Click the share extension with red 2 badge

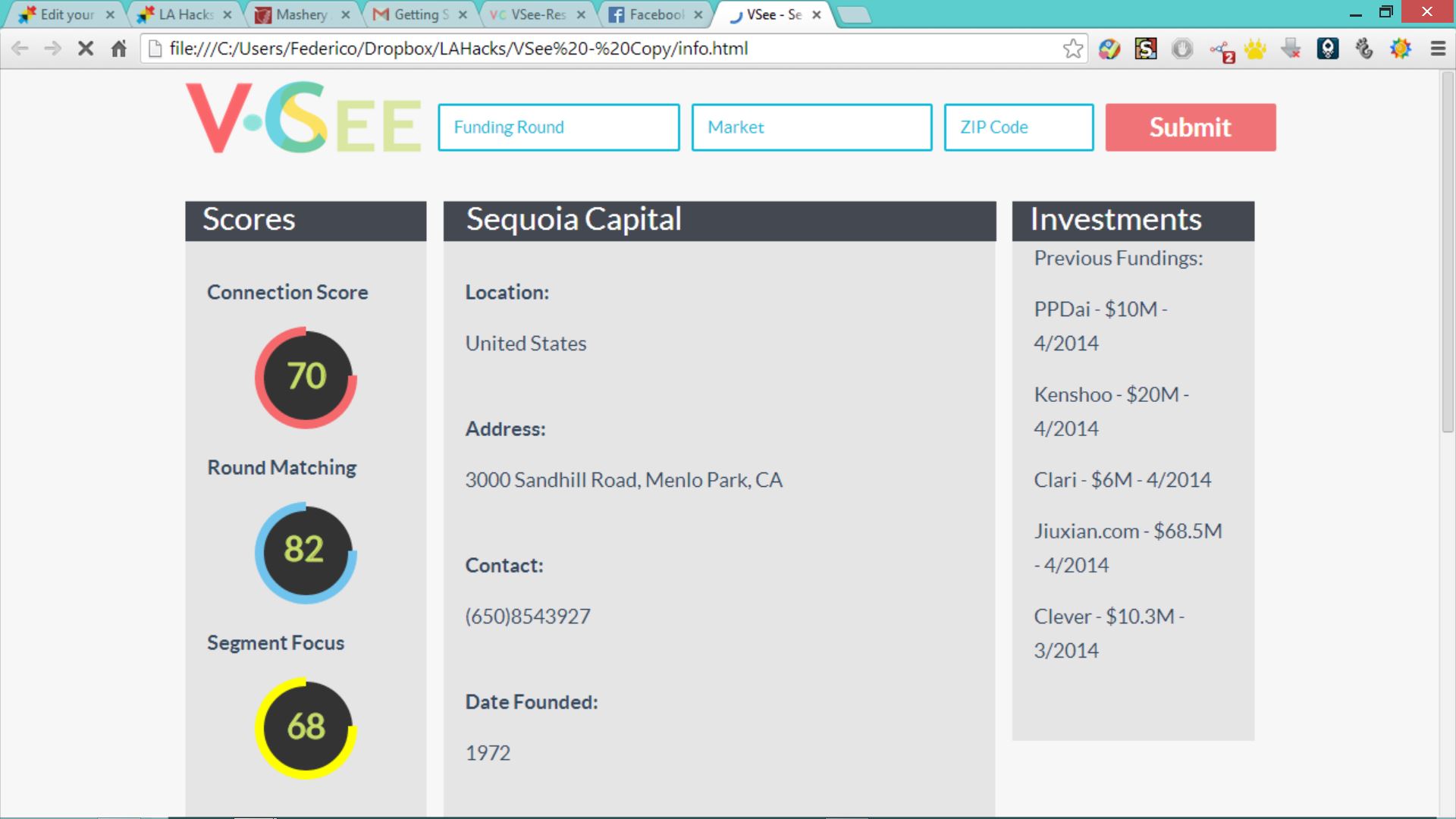[1220, 51]
